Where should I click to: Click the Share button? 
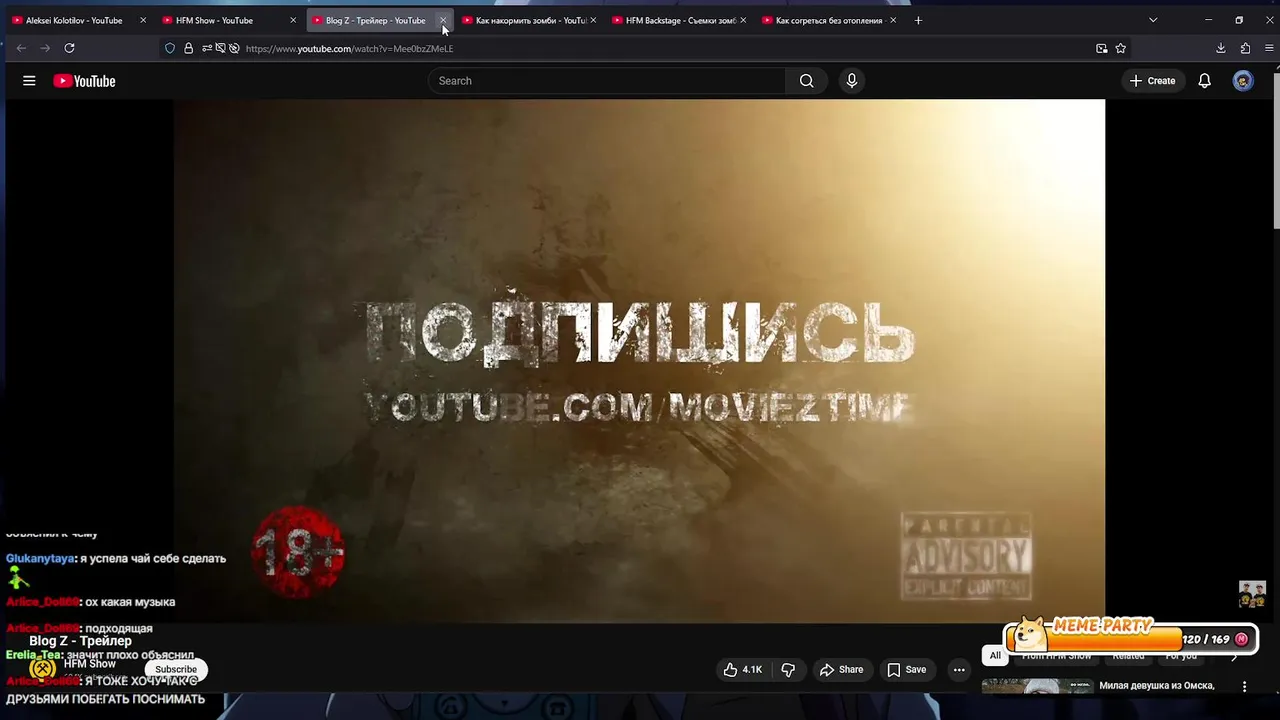click(x=841, y=670)
